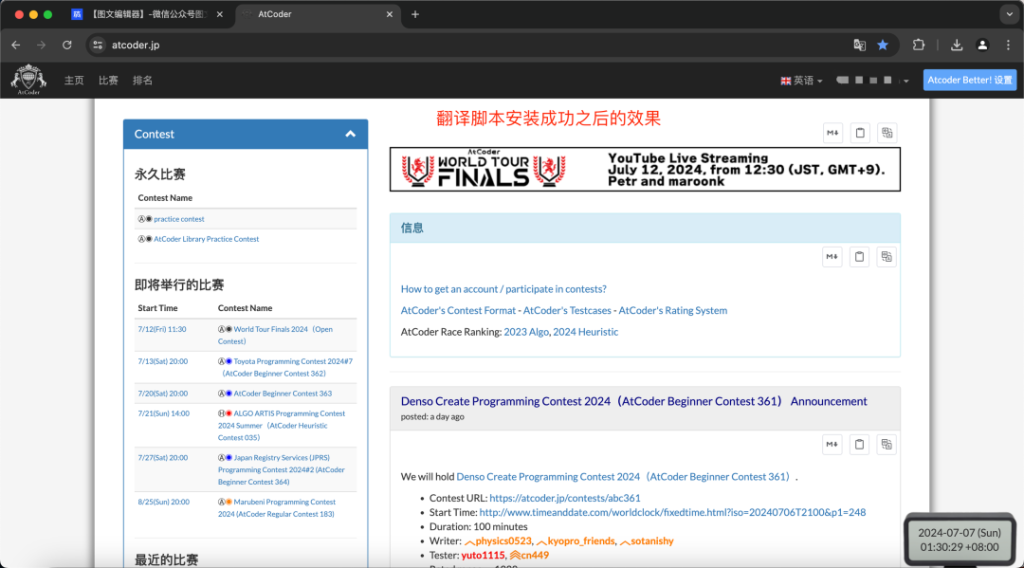Image resolution: width=1024 pixels, height=568 pixels.
Task: Open AtCoder's Contest Format link
Action: [x=458, y=311]
